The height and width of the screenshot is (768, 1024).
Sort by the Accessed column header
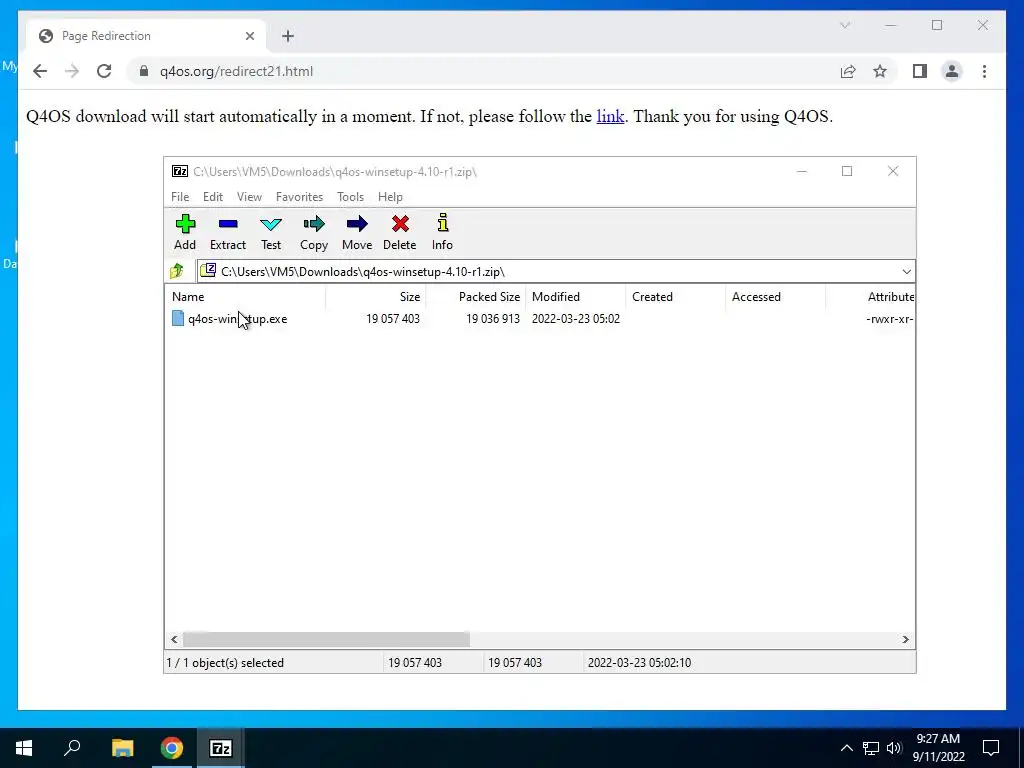click(x=775, y=296)
